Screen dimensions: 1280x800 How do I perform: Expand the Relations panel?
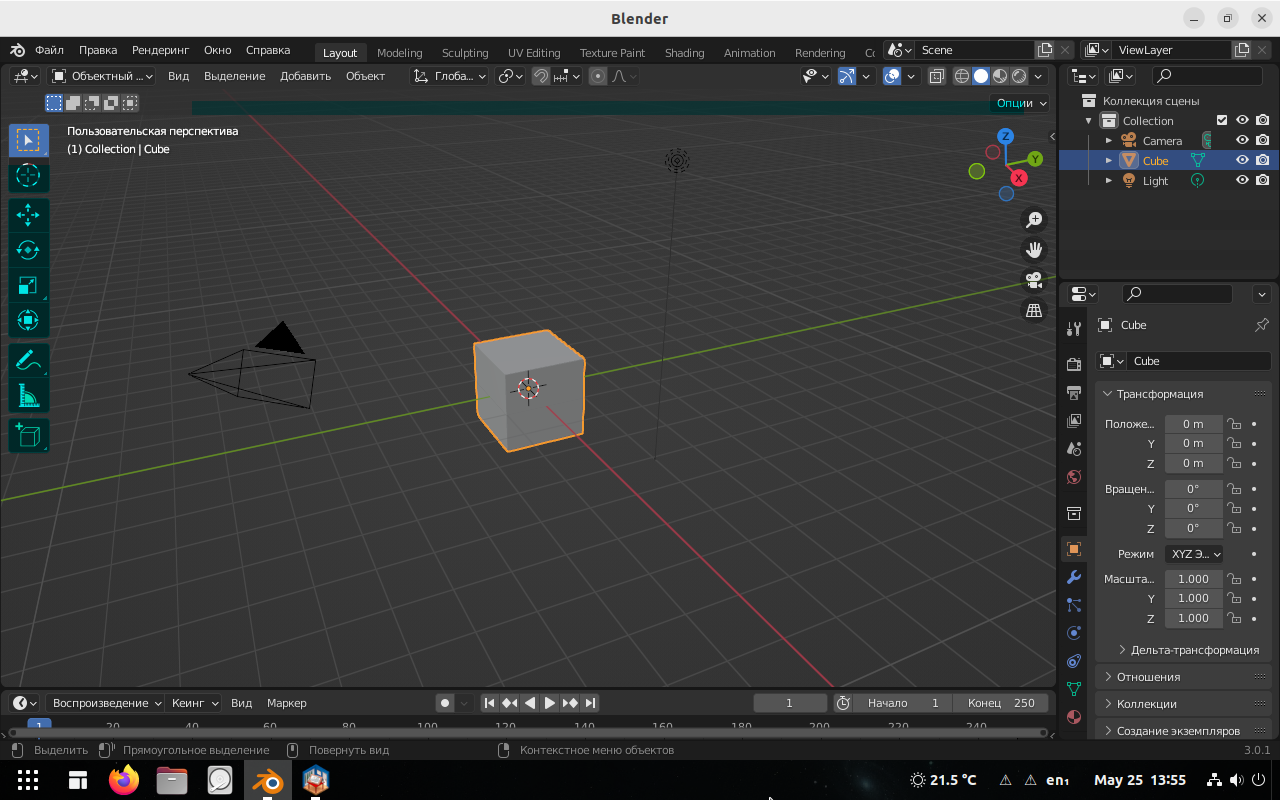[x=1184, y=677]
